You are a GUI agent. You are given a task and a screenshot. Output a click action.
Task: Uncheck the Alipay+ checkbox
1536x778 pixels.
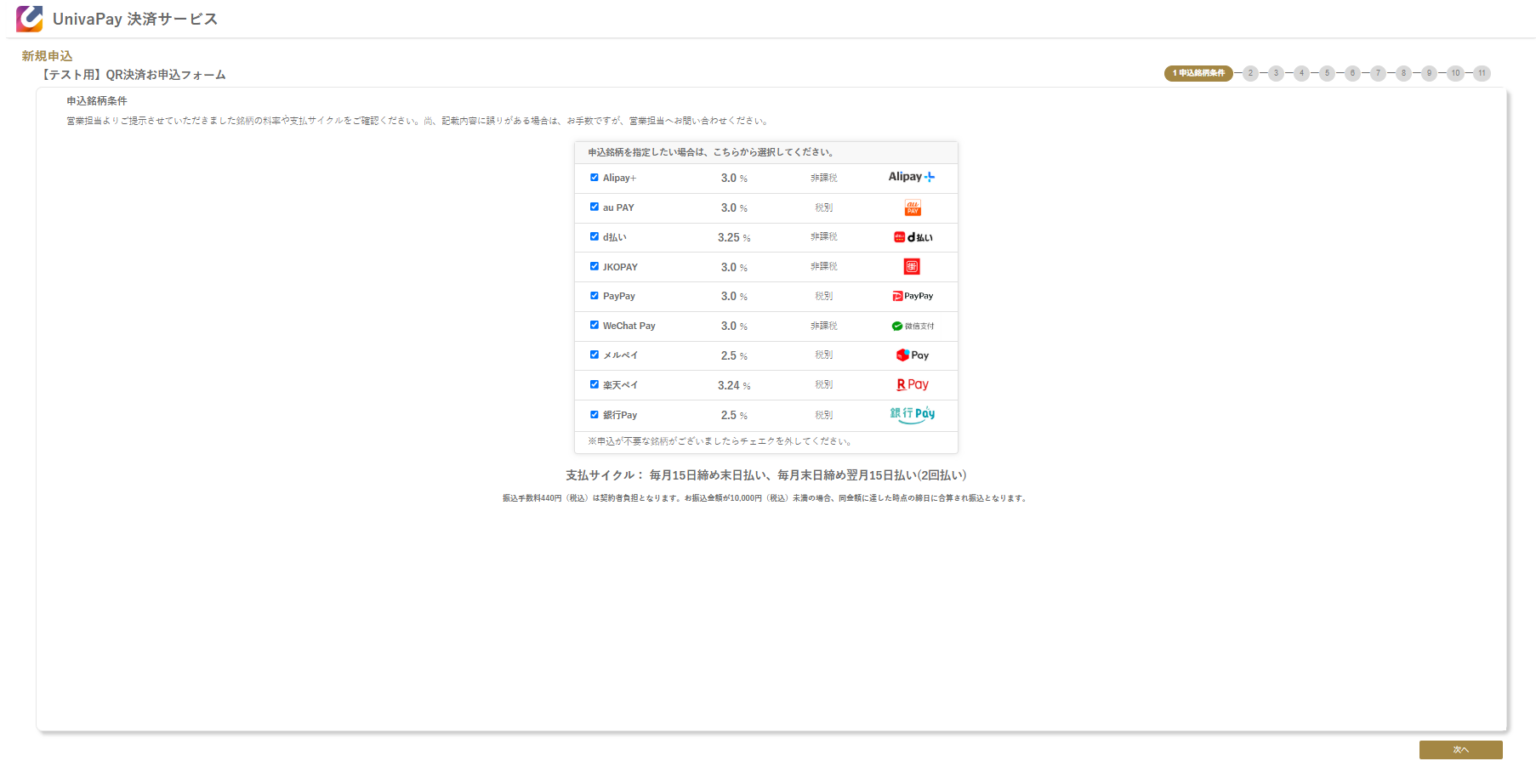click(595, 177)
